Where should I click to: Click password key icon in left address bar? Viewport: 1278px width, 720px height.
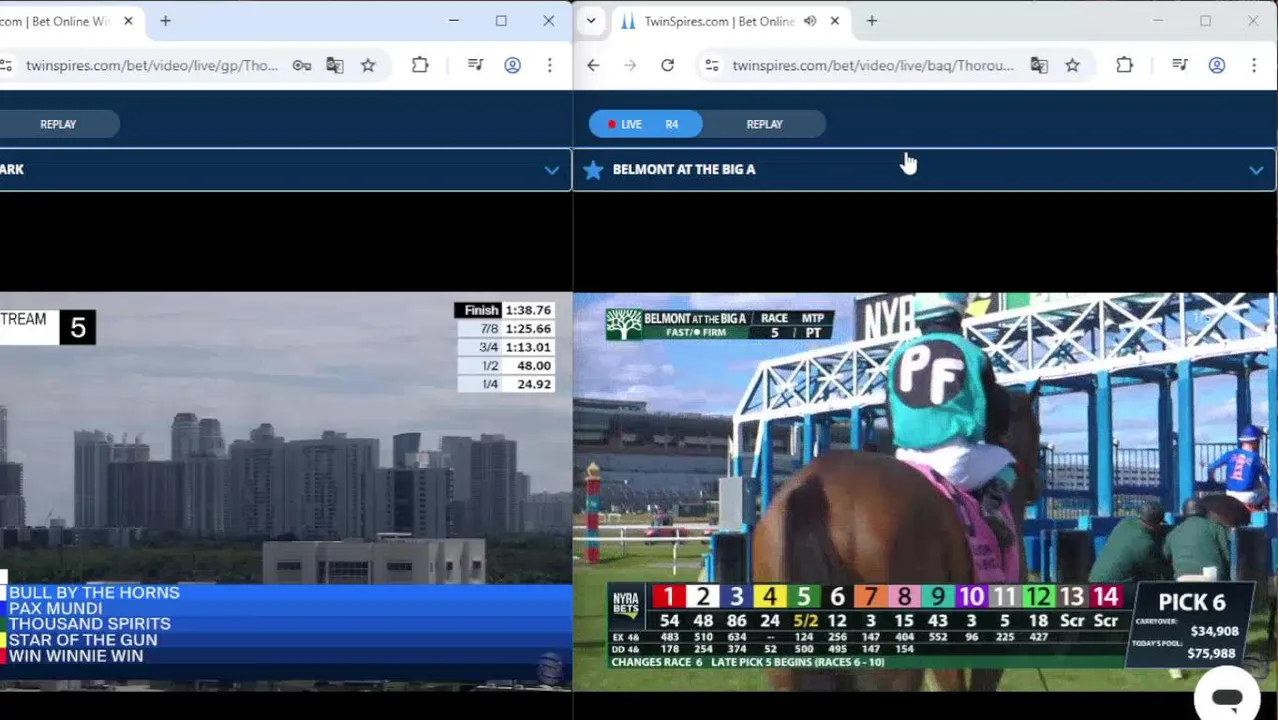(x=301, y=66)
